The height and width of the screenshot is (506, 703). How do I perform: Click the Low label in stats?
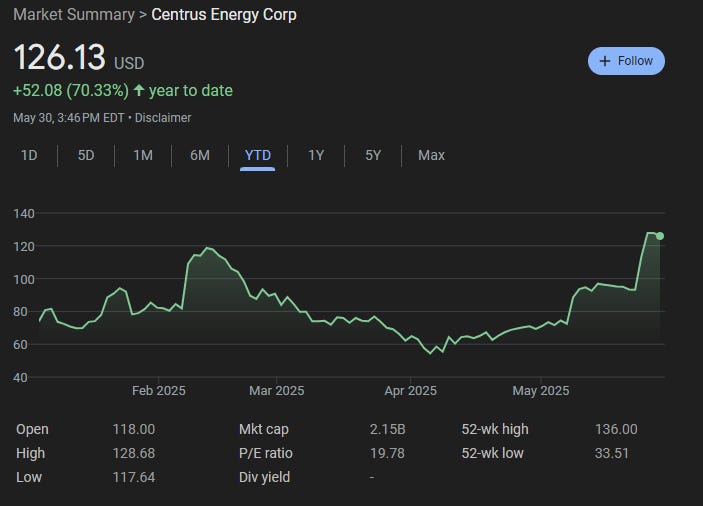(x=29, y=477)
